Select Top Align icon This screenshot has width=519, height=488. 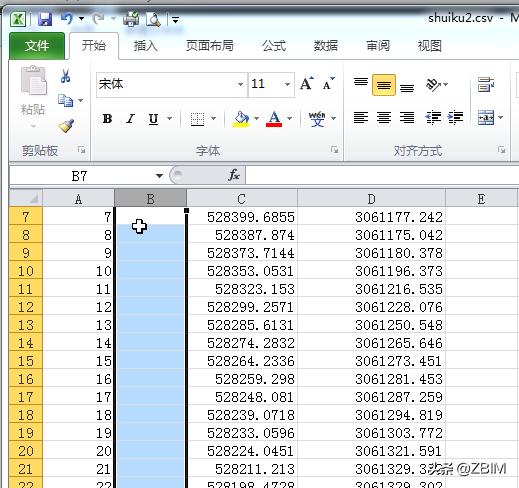(361, 83)
